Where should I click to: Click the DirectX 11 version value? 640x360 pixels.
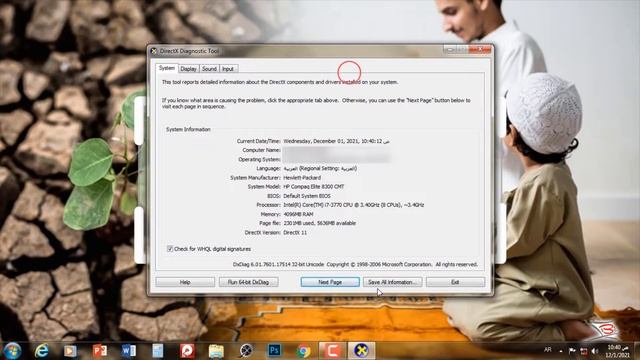click(295, 233)
